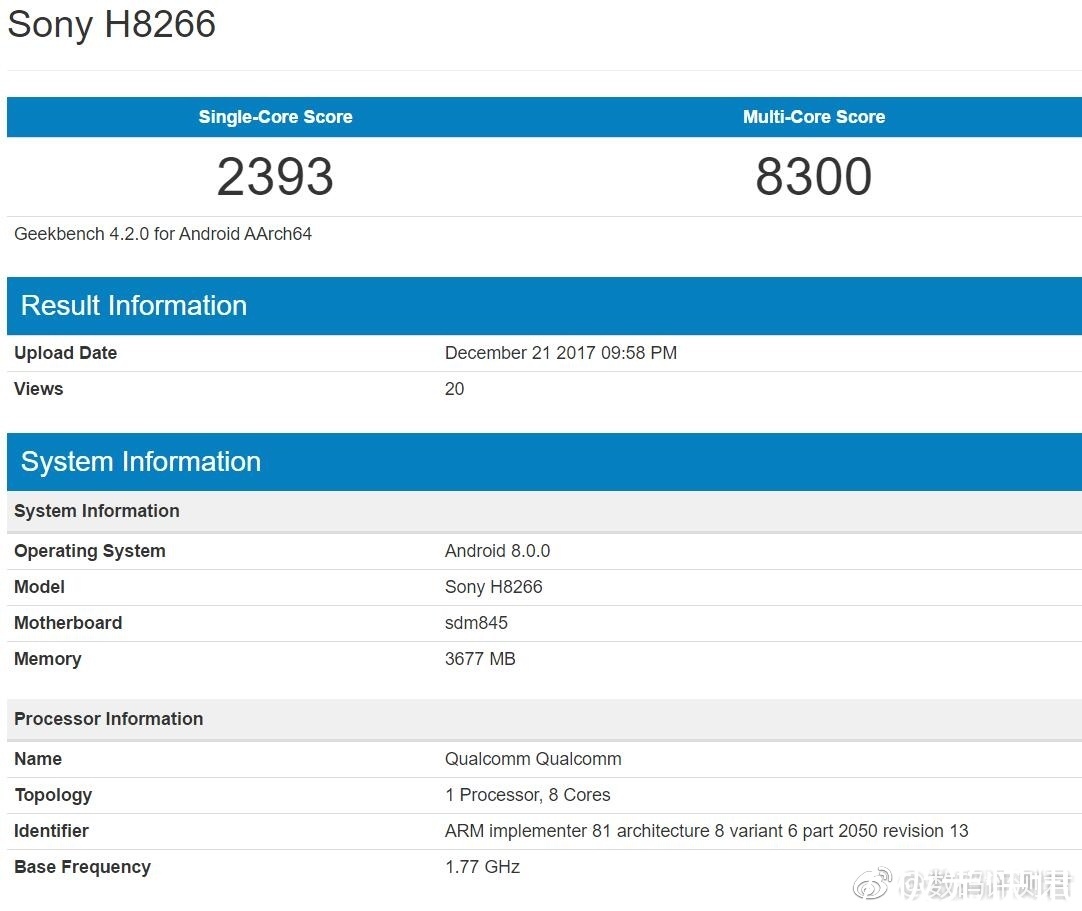
Task: Click the Geekbench 4.2.0 version text
Action: click(162, 233)
